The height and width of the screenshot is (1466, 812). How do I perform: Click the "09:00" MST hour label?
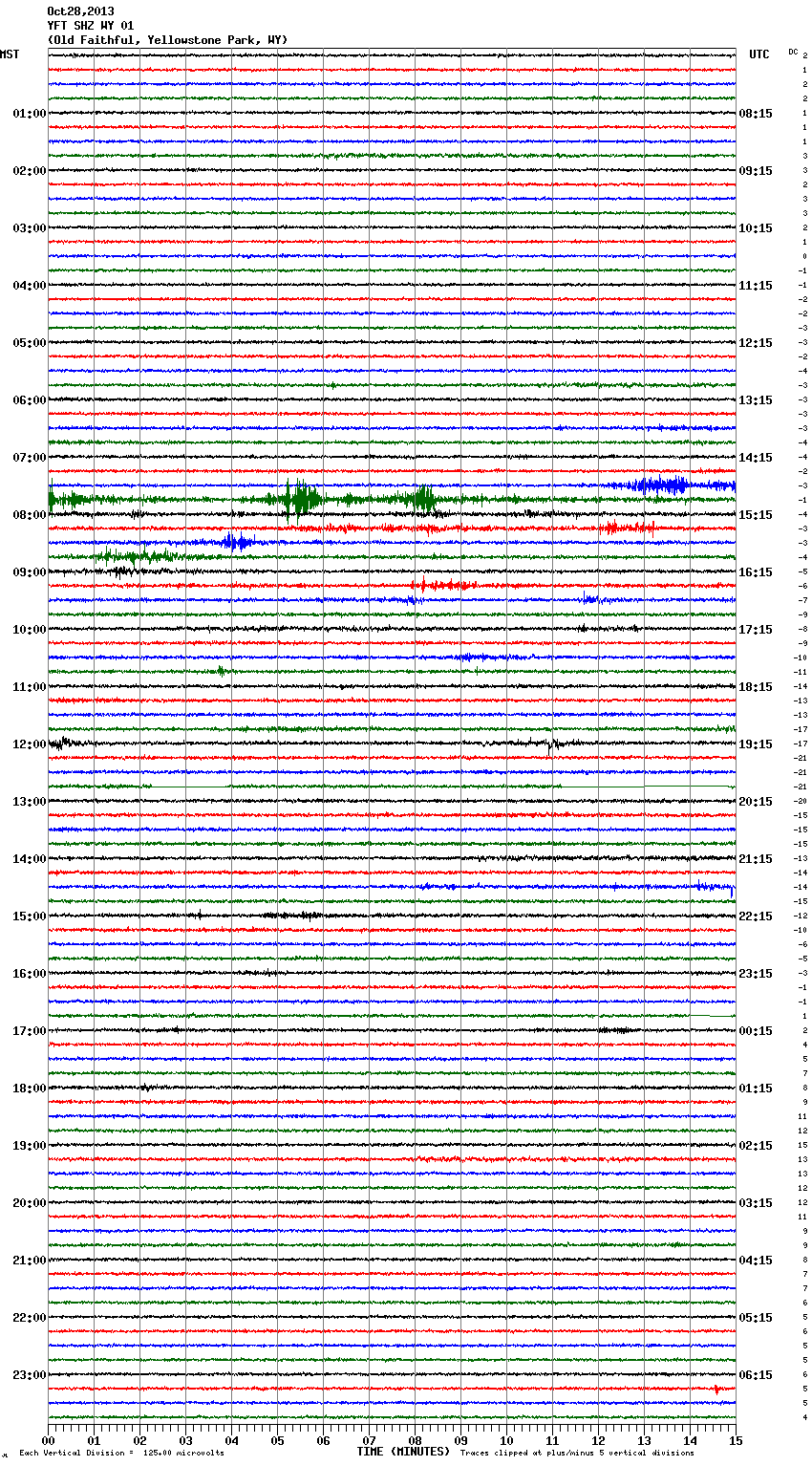click(x=30, y=572)
